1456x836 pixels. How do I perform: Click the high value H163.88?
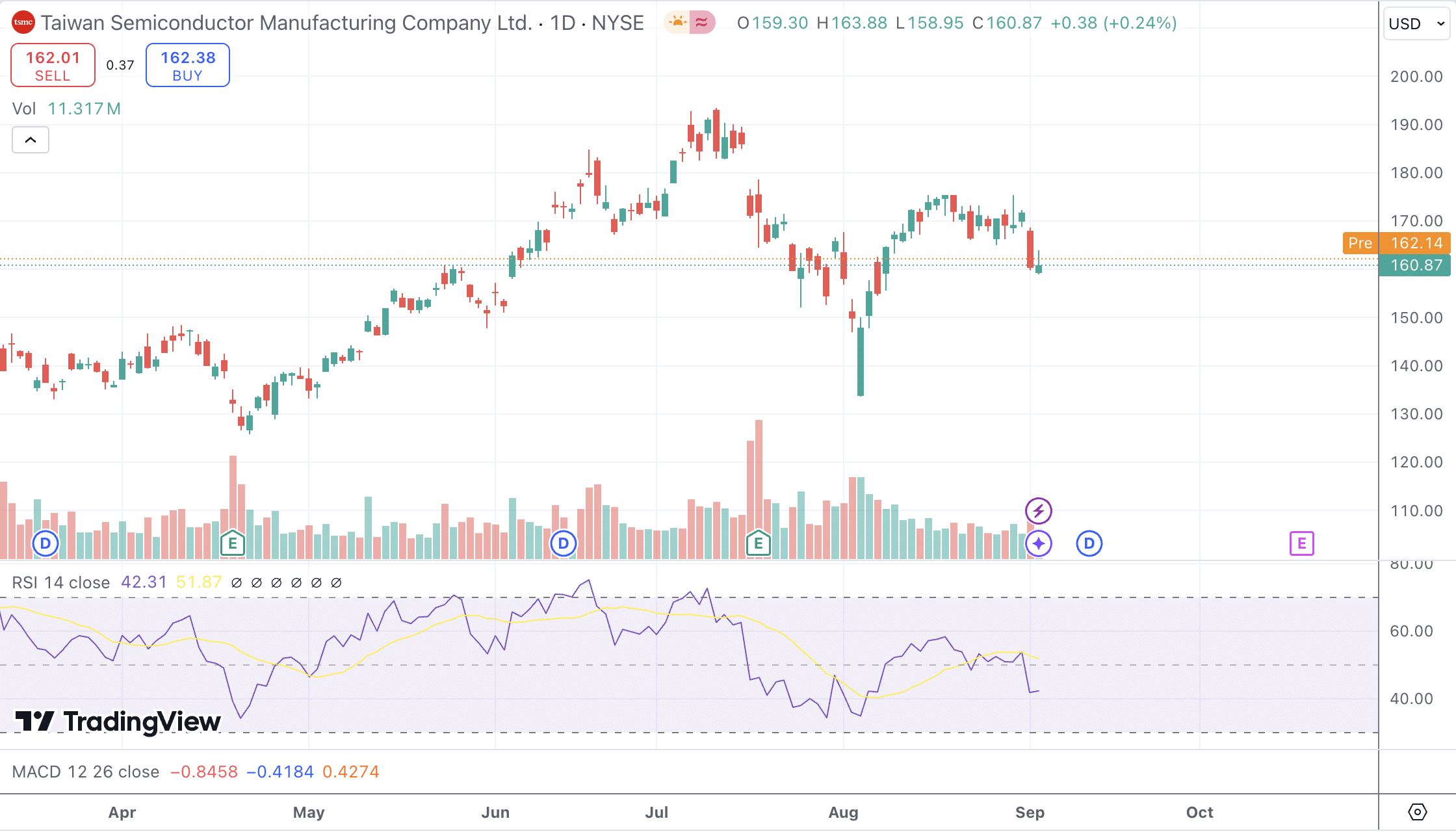(x=851, y=23)
